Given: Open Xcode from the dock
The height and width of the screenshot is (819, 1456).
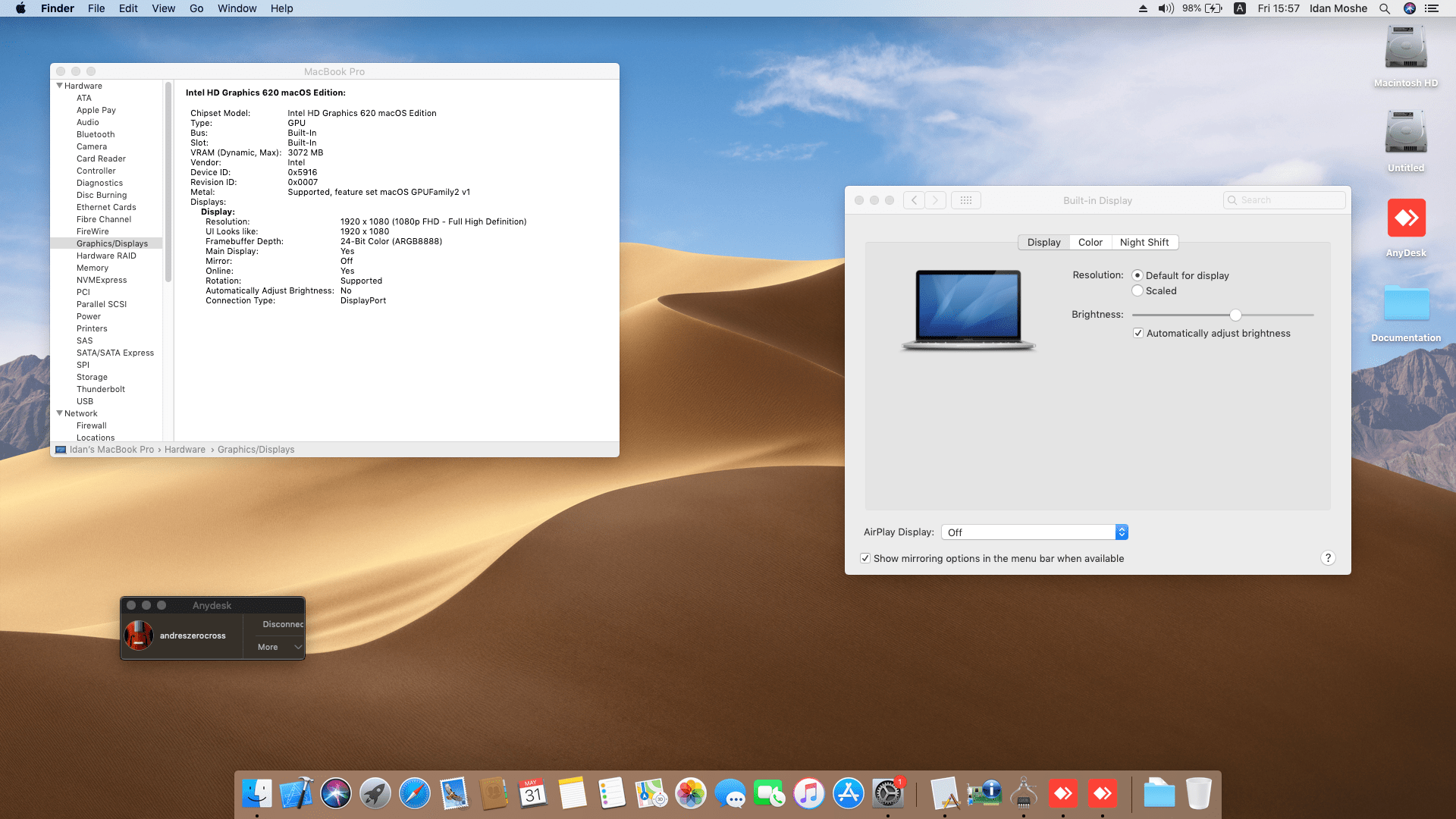Looking at the screenshot, I should [296, 794].
